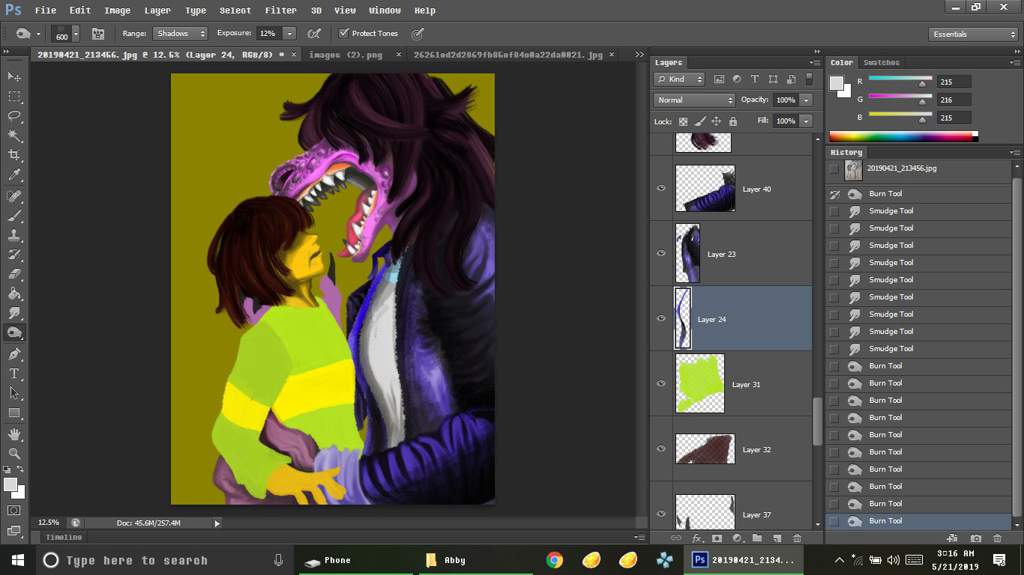
Task: Open the Filter menu
Action: pos(281,10)
